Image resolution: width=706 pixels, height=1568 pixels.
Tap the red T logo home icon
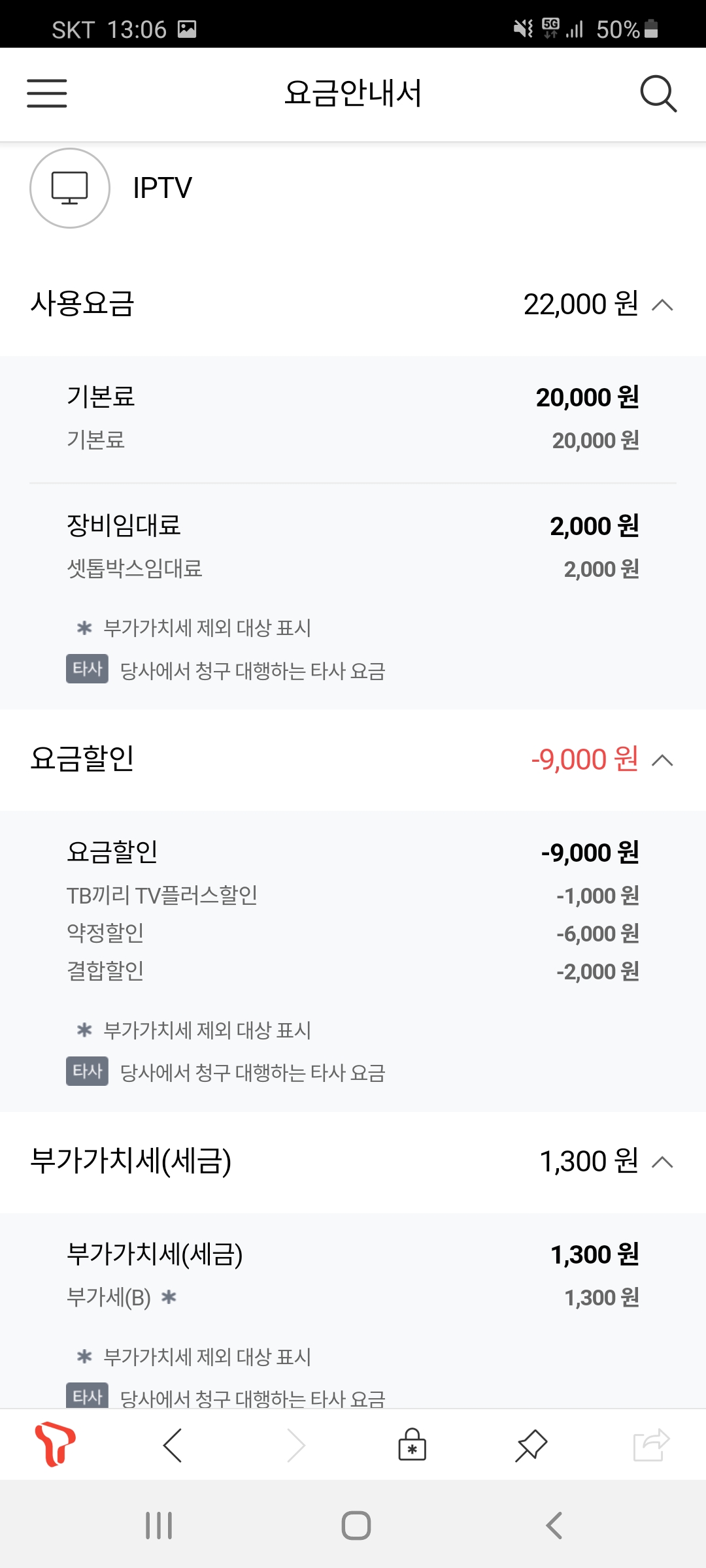[55, 1444]
